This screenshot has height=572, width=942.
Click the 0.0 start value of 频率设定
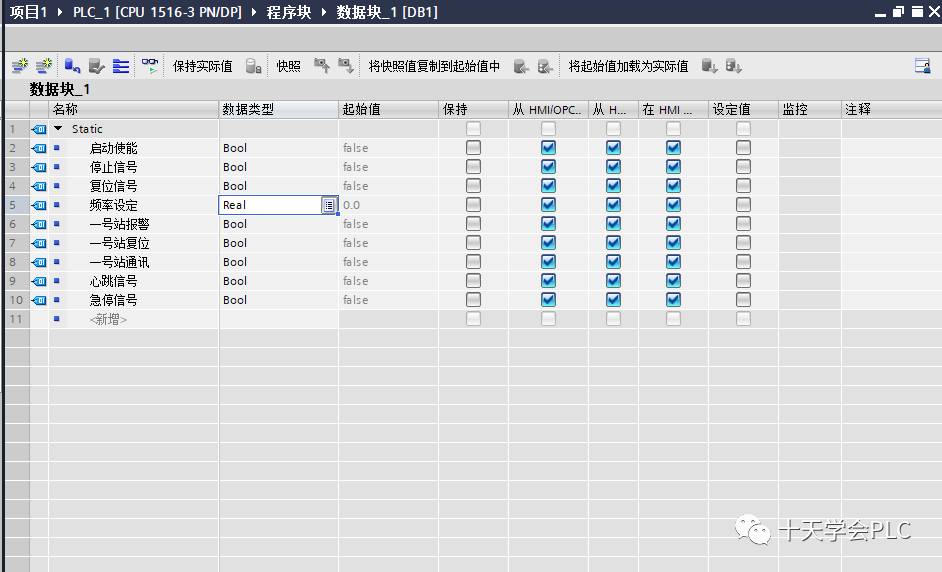pos(388,205)
